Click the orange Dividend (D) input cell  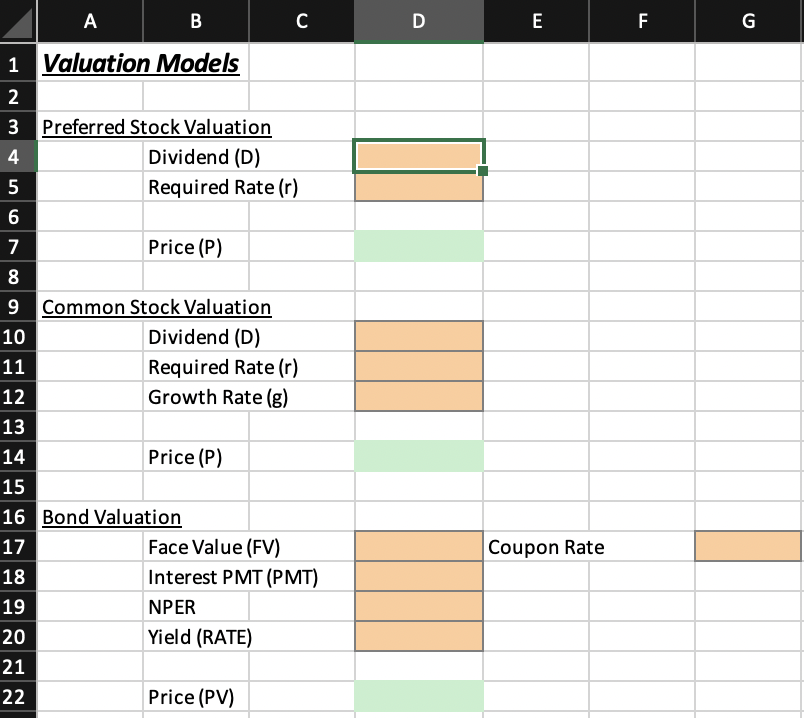(x=418, y=157)
